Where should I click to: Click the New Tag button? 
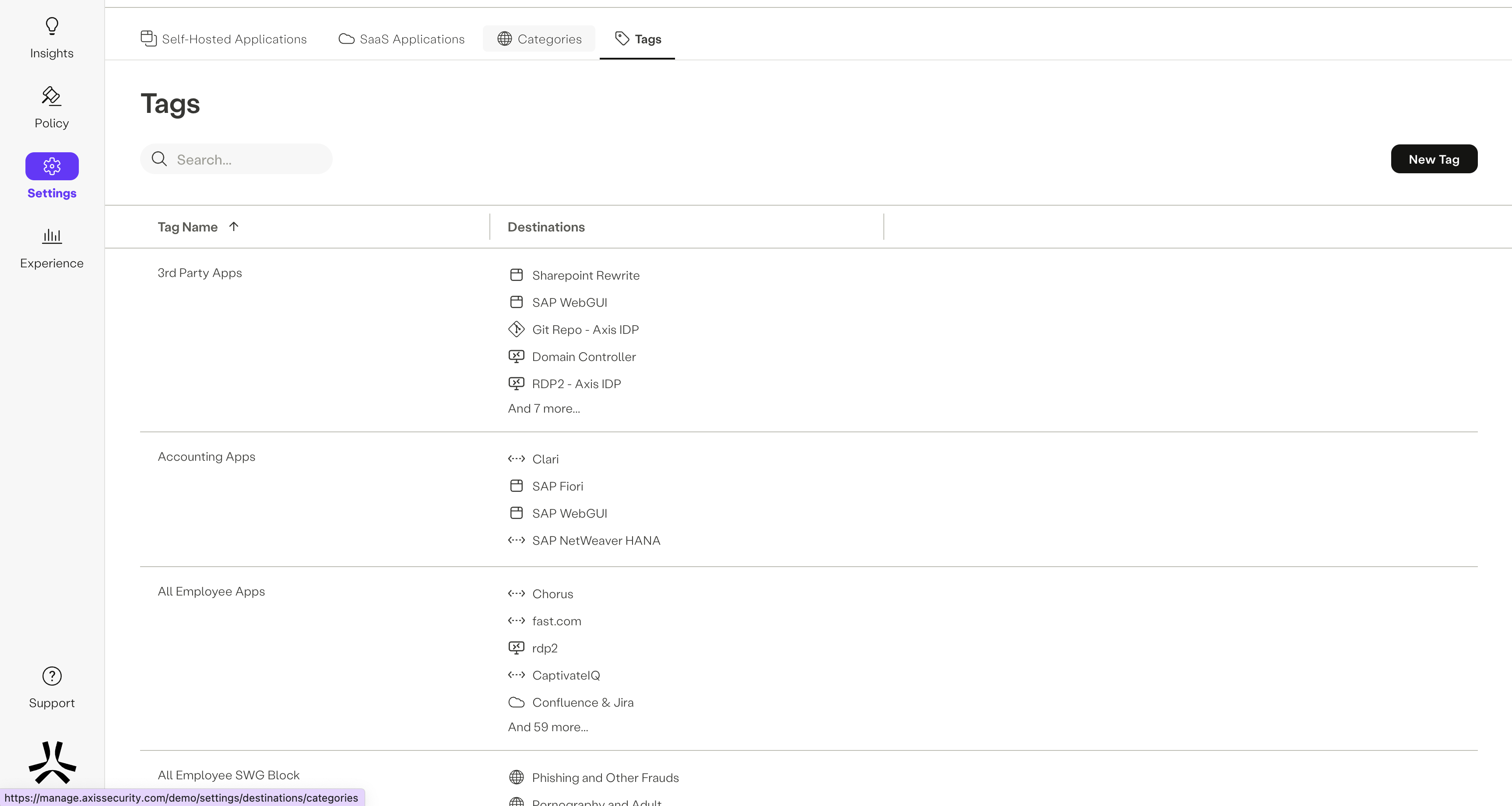pos(1433,159)
